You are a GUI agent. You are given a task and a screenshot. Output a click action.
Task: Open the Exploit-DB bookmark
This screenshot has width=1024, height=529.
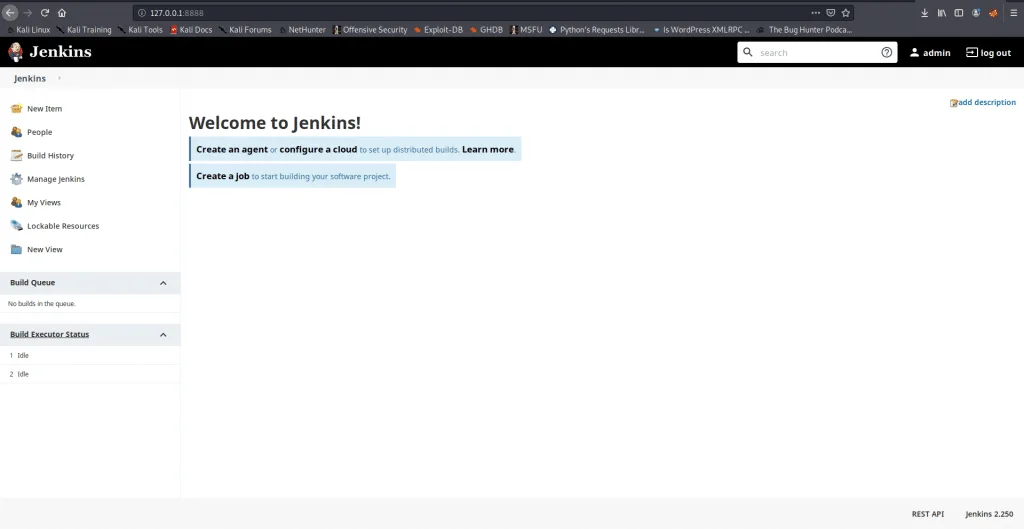439,29
